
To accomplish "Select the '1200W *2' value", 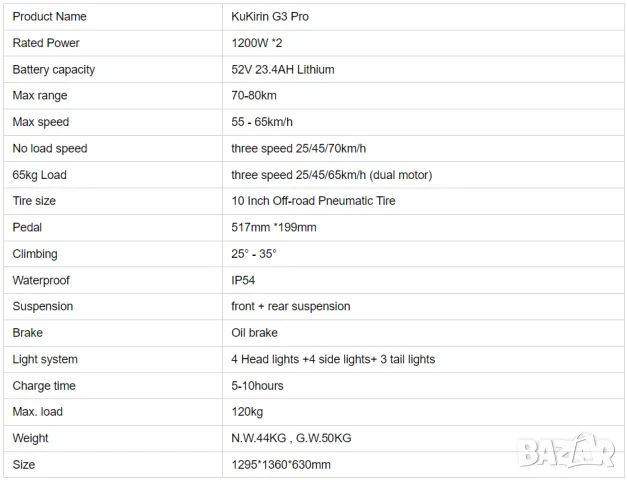I will tap(256, 43).
